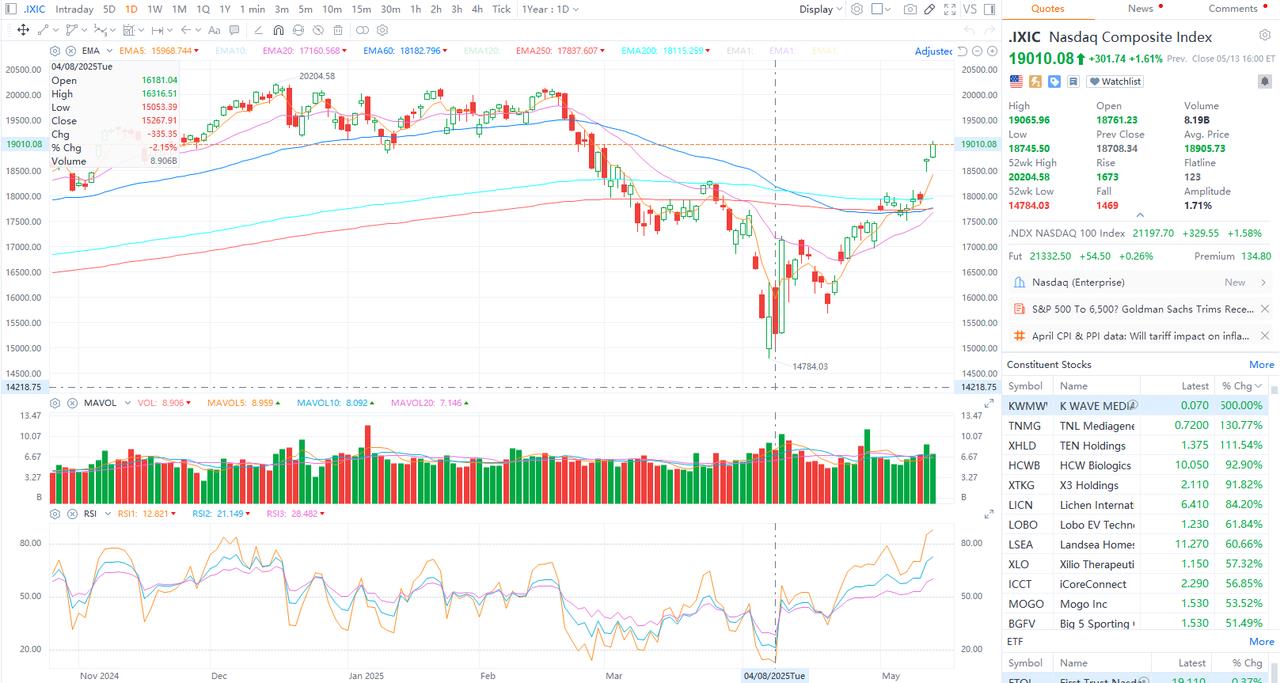Hide all drawings with eye-slash icon
This screenshot has height=683, width=1280.
click(317, 30)
